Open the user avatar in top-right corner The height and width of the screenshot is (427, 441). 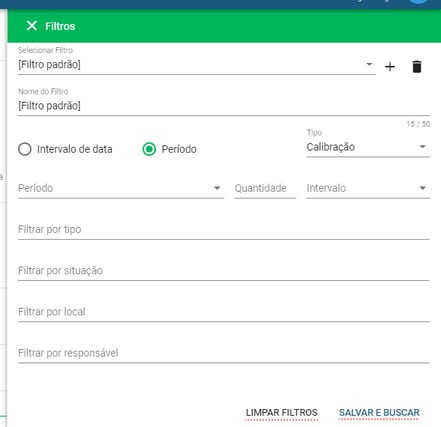(419, 1)
